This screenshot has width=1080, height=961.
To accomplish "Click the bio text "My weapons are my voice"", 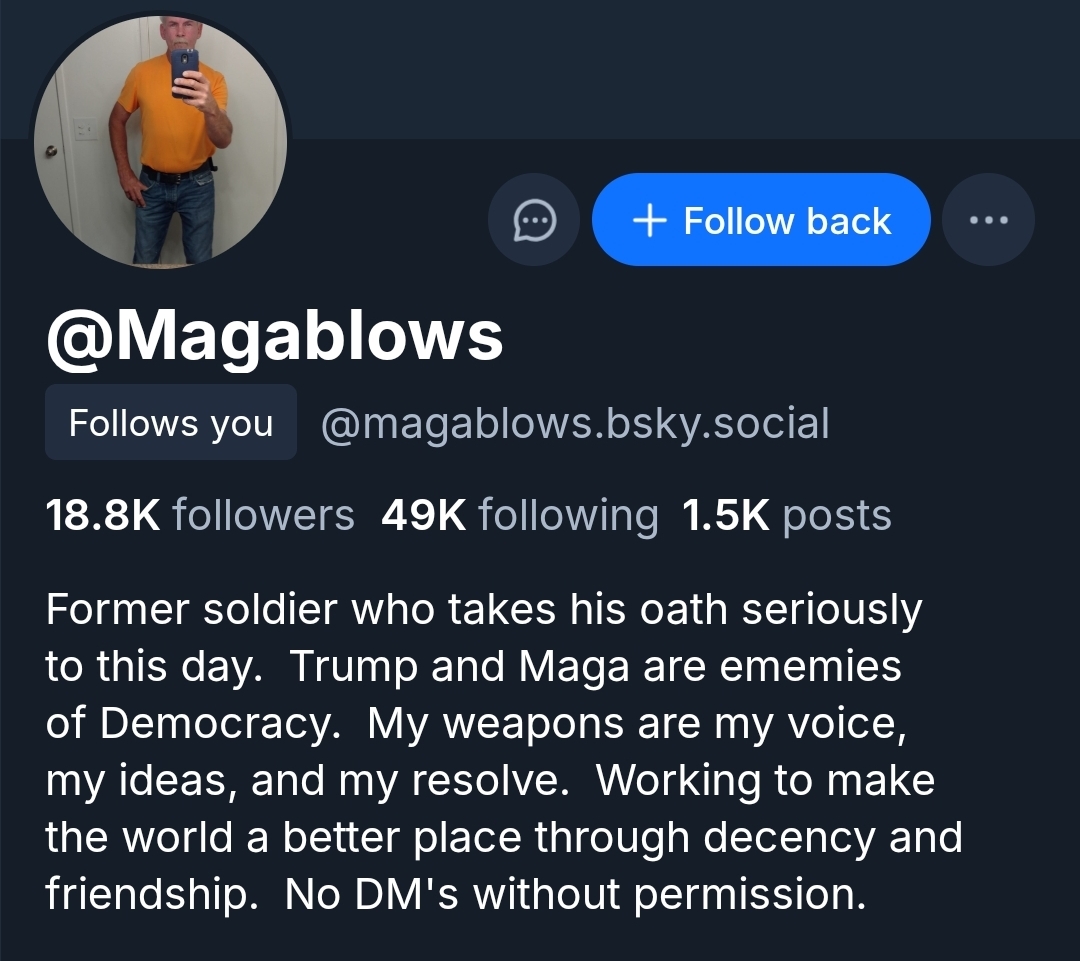I will pos(637,723).
